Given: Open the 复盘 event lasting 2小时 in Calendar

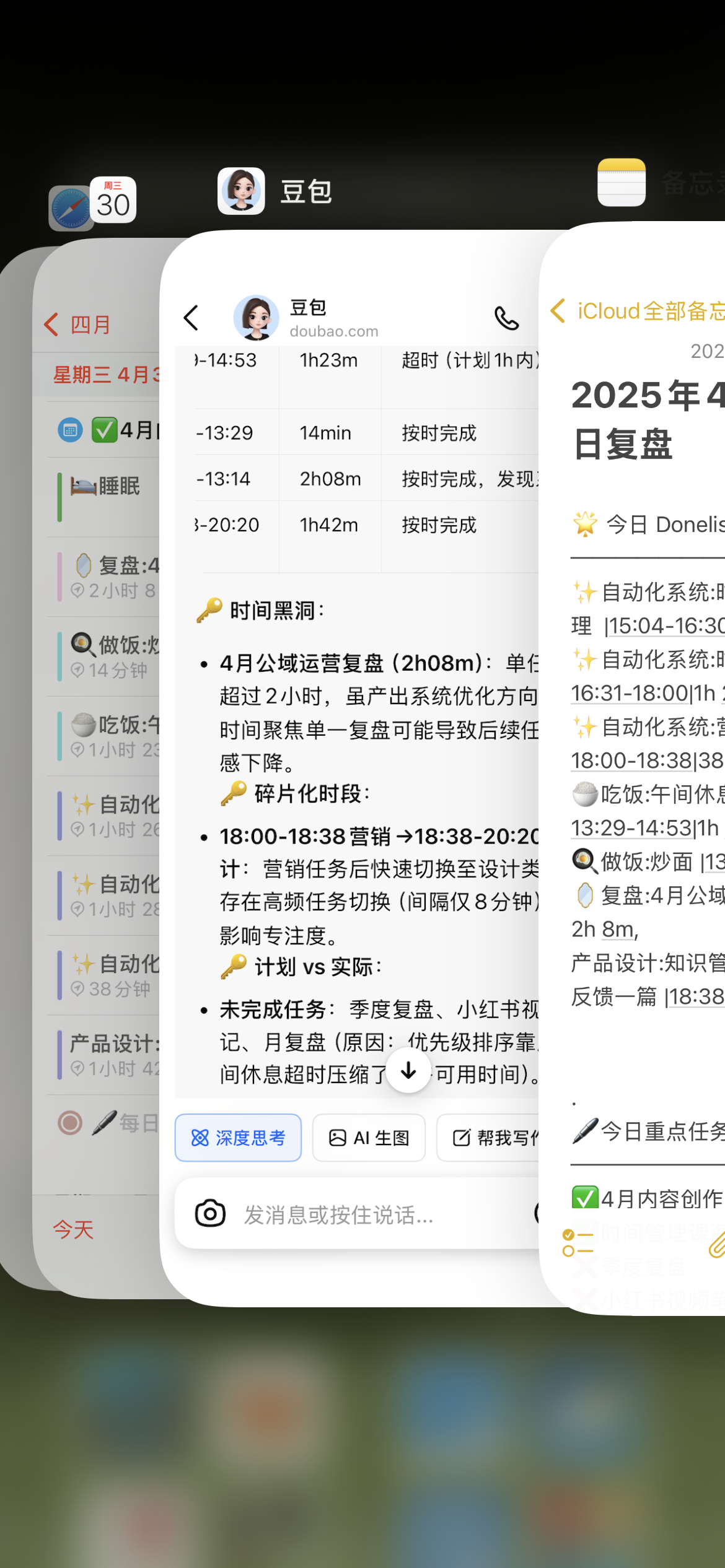Looking at the screenshot, I should click(x=103, y=577).
